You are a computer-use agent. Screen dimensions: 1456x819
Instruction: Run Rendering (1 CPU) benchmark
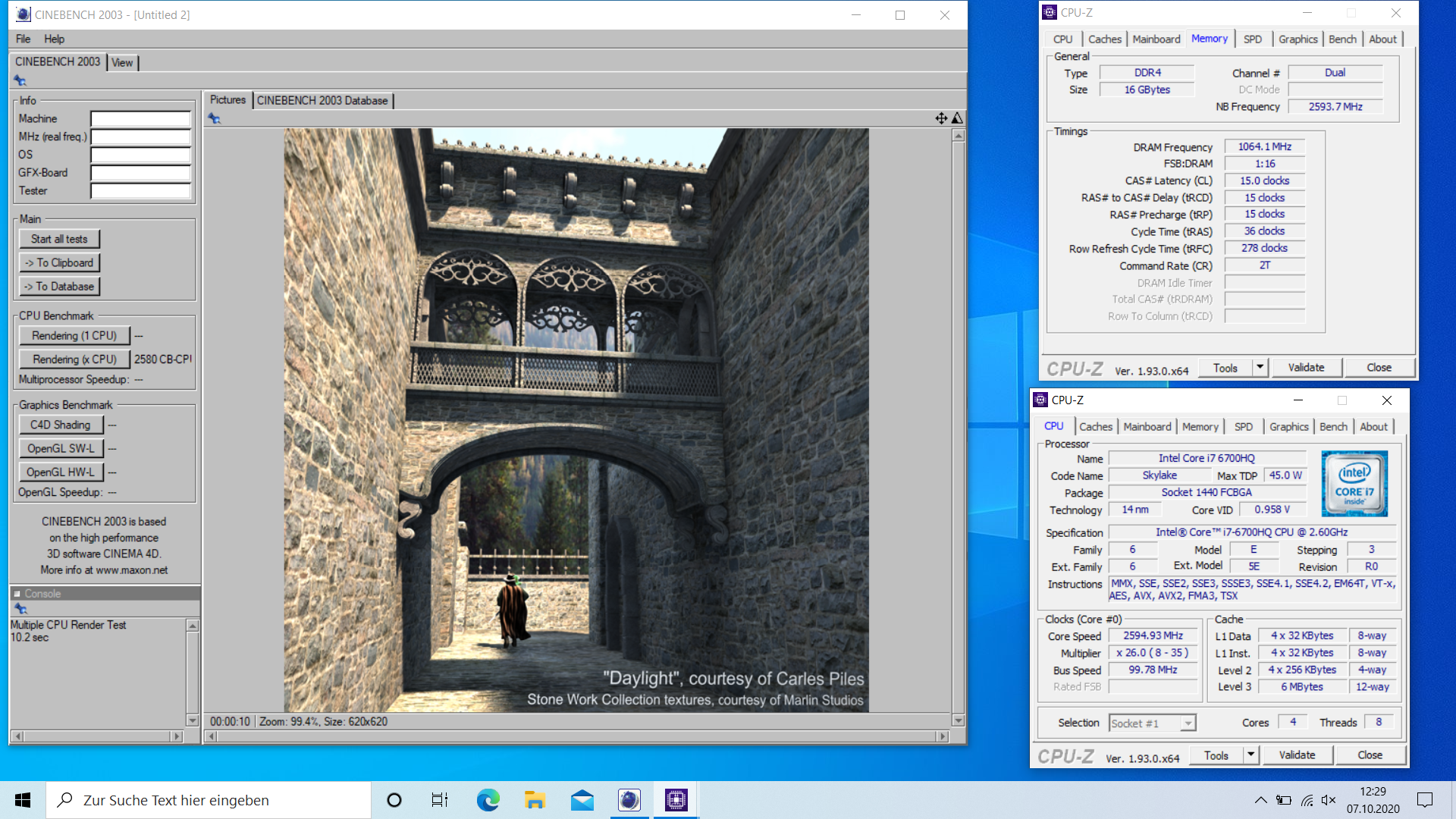(74, 335)
